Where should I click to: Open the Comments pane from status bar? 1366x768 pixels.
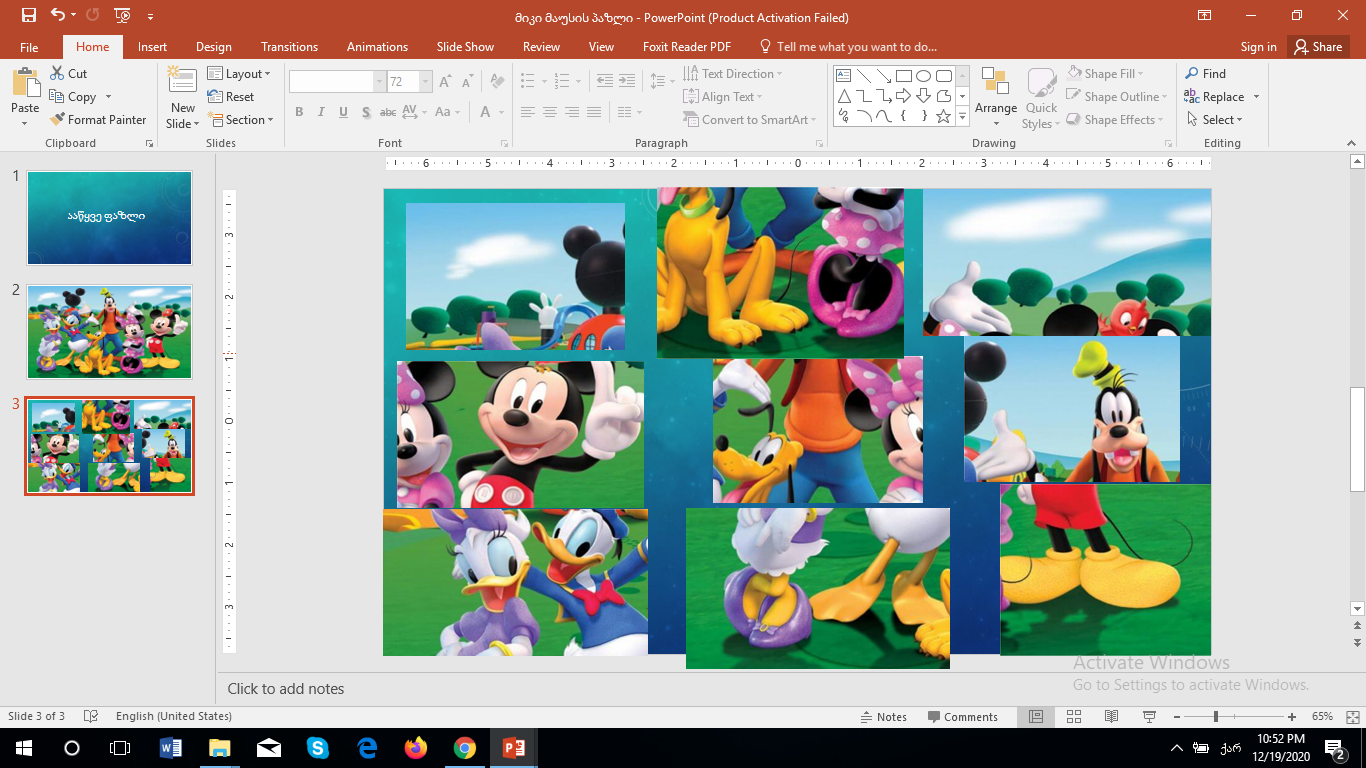[x=962, y=717]
